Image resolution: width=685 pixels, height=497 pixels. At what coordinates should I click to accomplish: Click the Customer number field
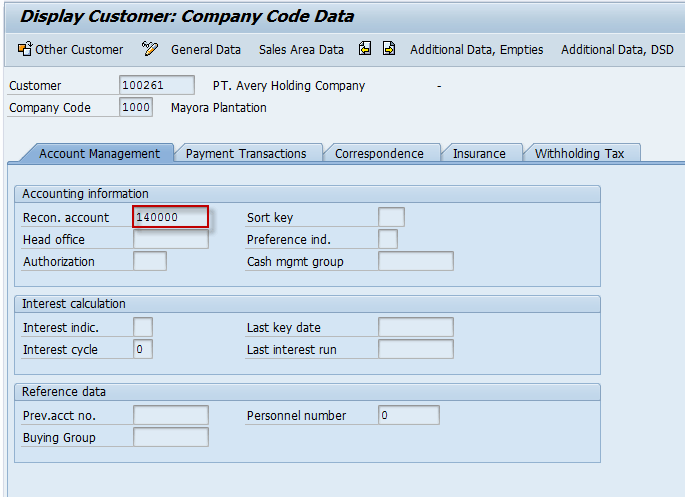(157, 85)
